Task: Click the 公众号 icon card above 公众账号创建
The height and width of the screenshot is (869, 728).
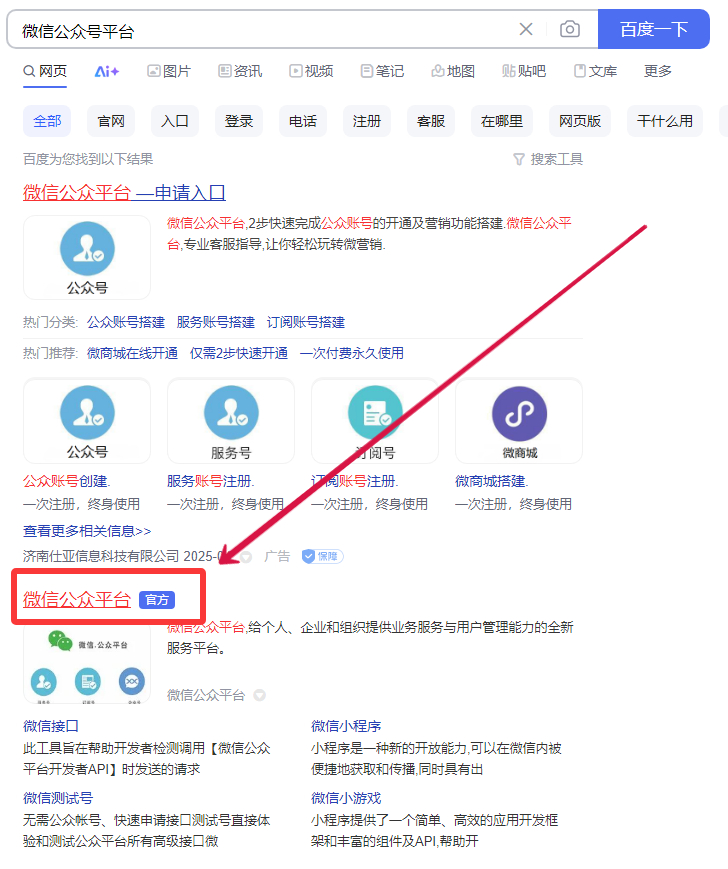Action: [x=87, y=421]
